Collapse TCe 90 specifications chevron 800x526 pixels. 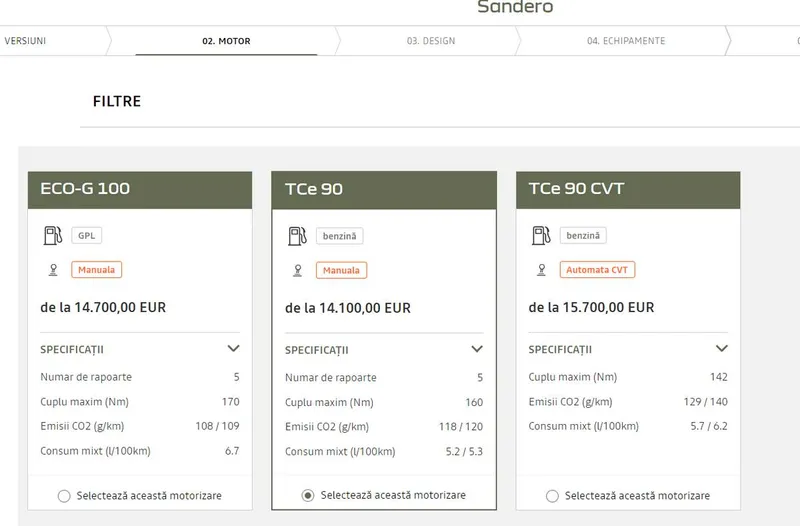point(477,349)
